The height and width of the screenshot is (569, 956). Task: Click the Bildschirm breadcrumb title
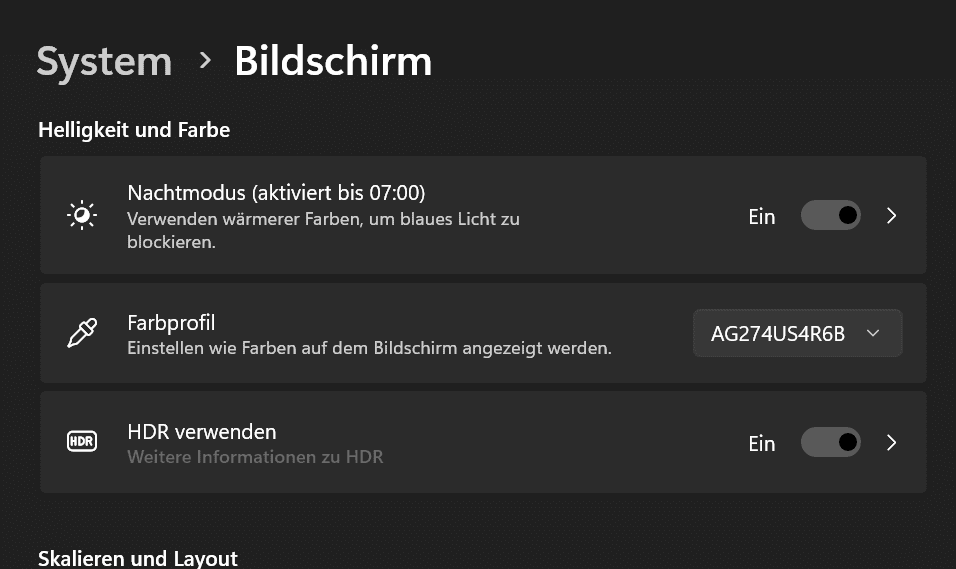334,61
